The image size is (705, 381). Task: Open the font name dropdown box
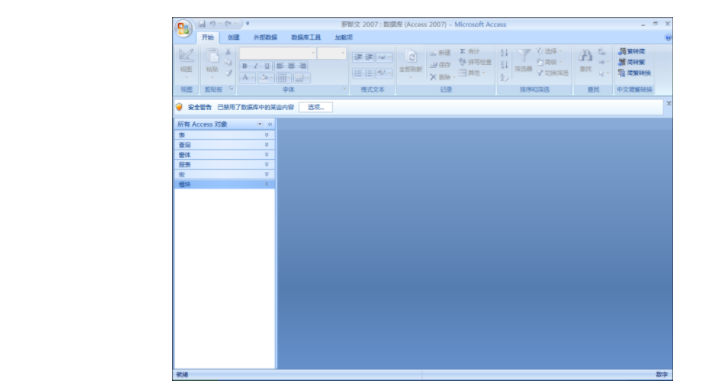277,54
